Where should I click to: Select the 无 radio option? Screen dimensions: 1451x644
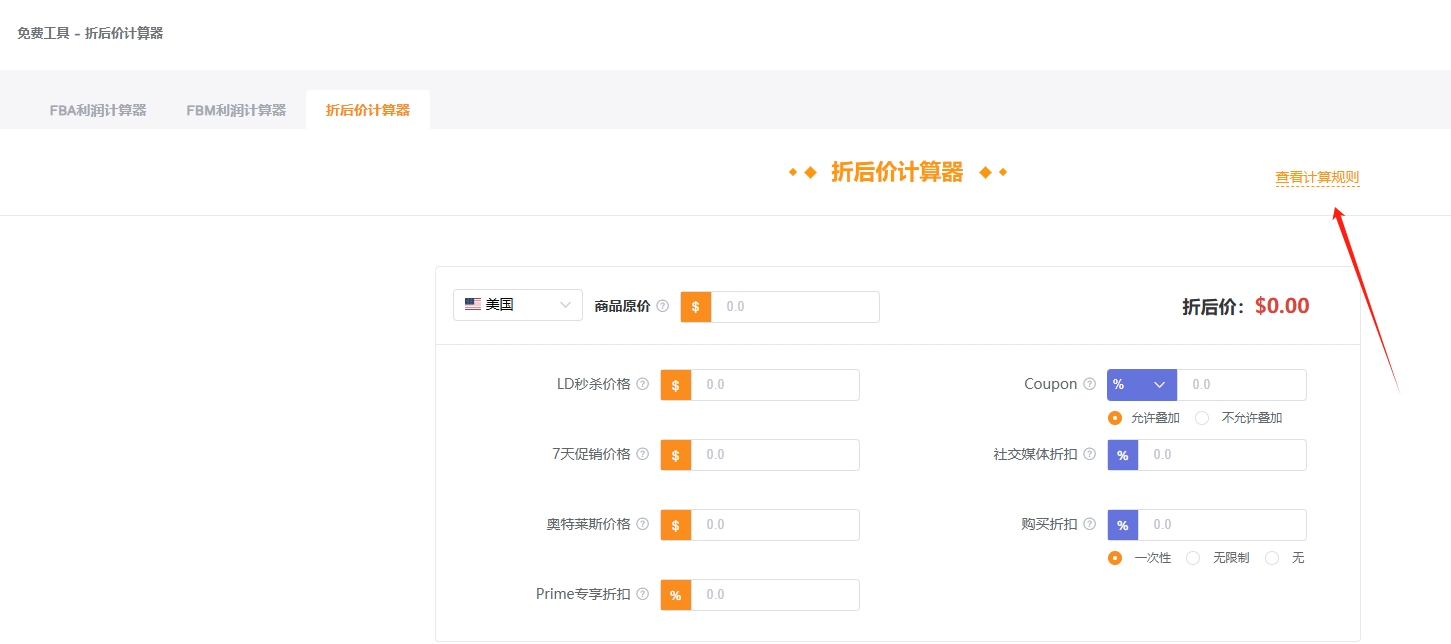[1272, 558]
